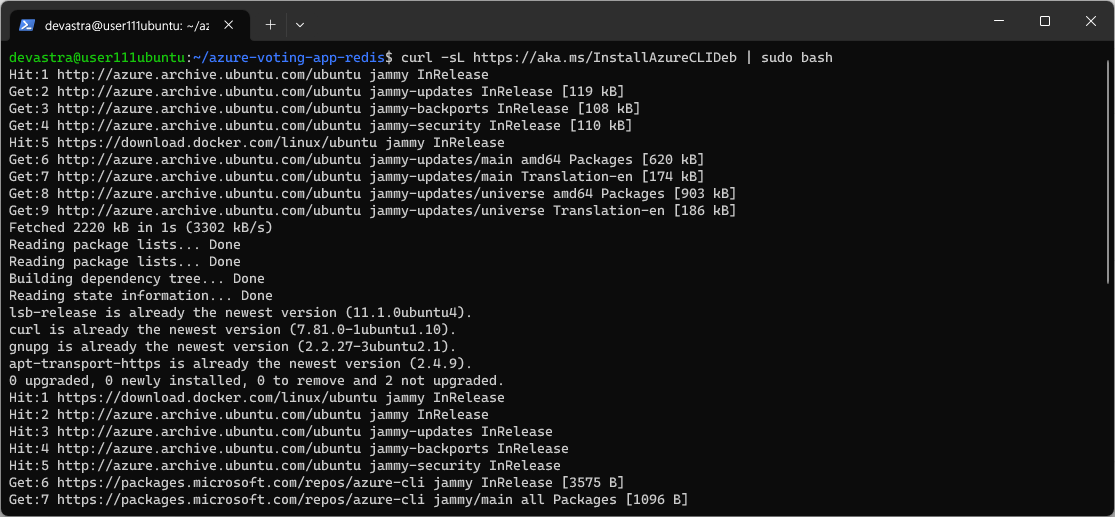Open the download.docker.com URL on the Hit:5 line
Image resolution: width=1115 pixels, height=517 pixels.
[215, 143]
